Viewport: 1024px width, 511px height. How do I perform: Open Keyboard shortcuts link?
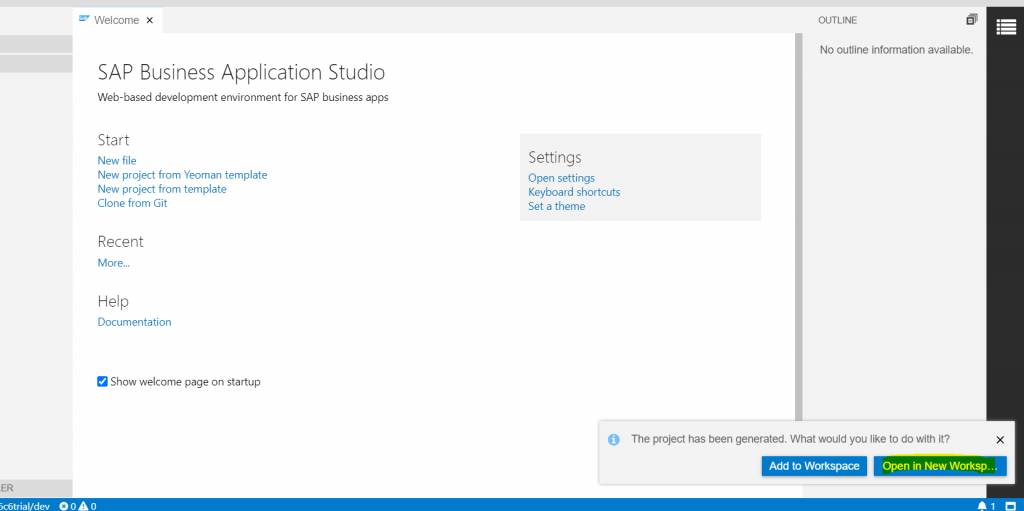point(574,192)
